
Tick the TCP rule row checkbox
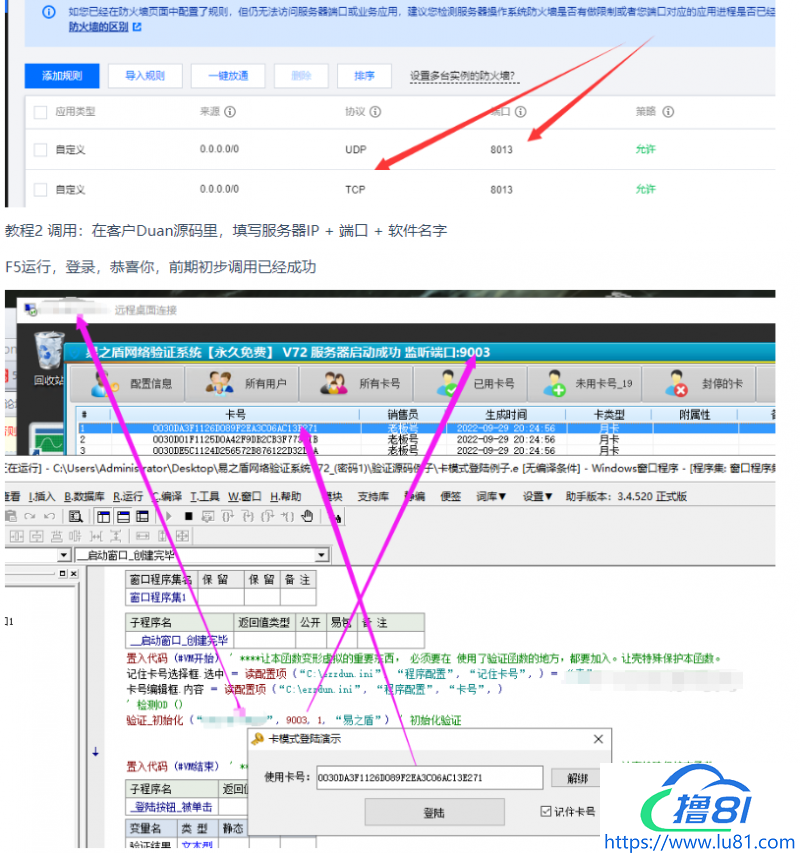pyautogui.click(x=40, y=189)
